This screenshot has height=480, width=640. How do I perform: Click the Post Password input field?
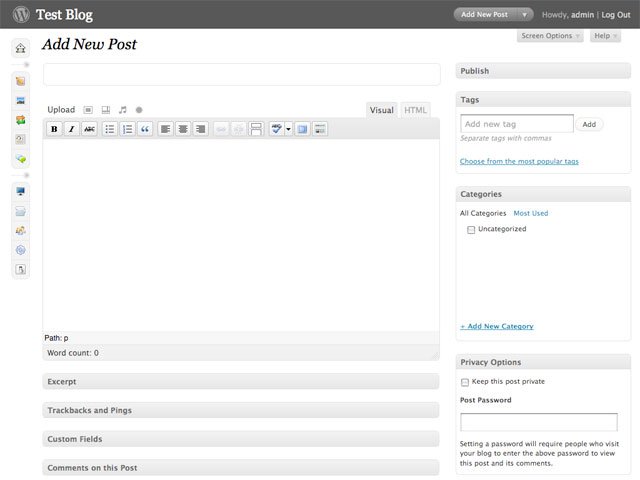(539, 422)
